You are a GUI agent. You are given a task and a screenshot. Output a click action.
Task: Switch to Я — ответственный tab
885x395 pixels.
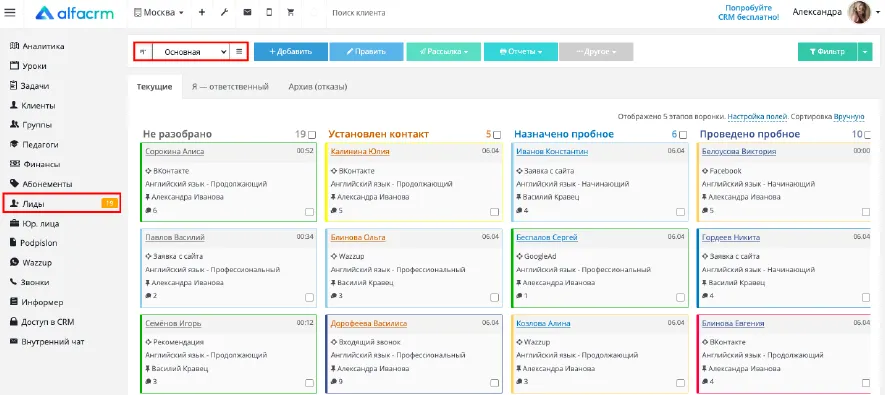[x=230, y=87]
